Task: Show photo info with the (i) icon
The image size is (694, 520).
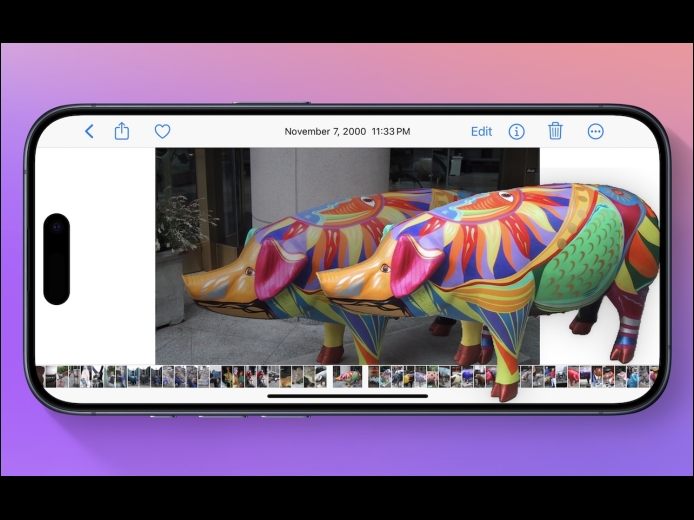Action: (x=517, y=131)
